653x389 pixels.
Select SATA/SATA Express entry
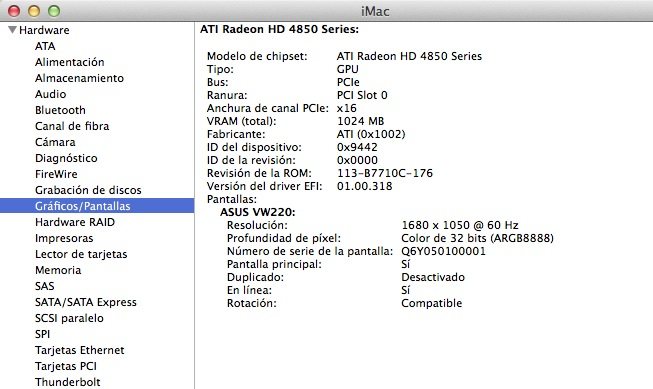85,302
